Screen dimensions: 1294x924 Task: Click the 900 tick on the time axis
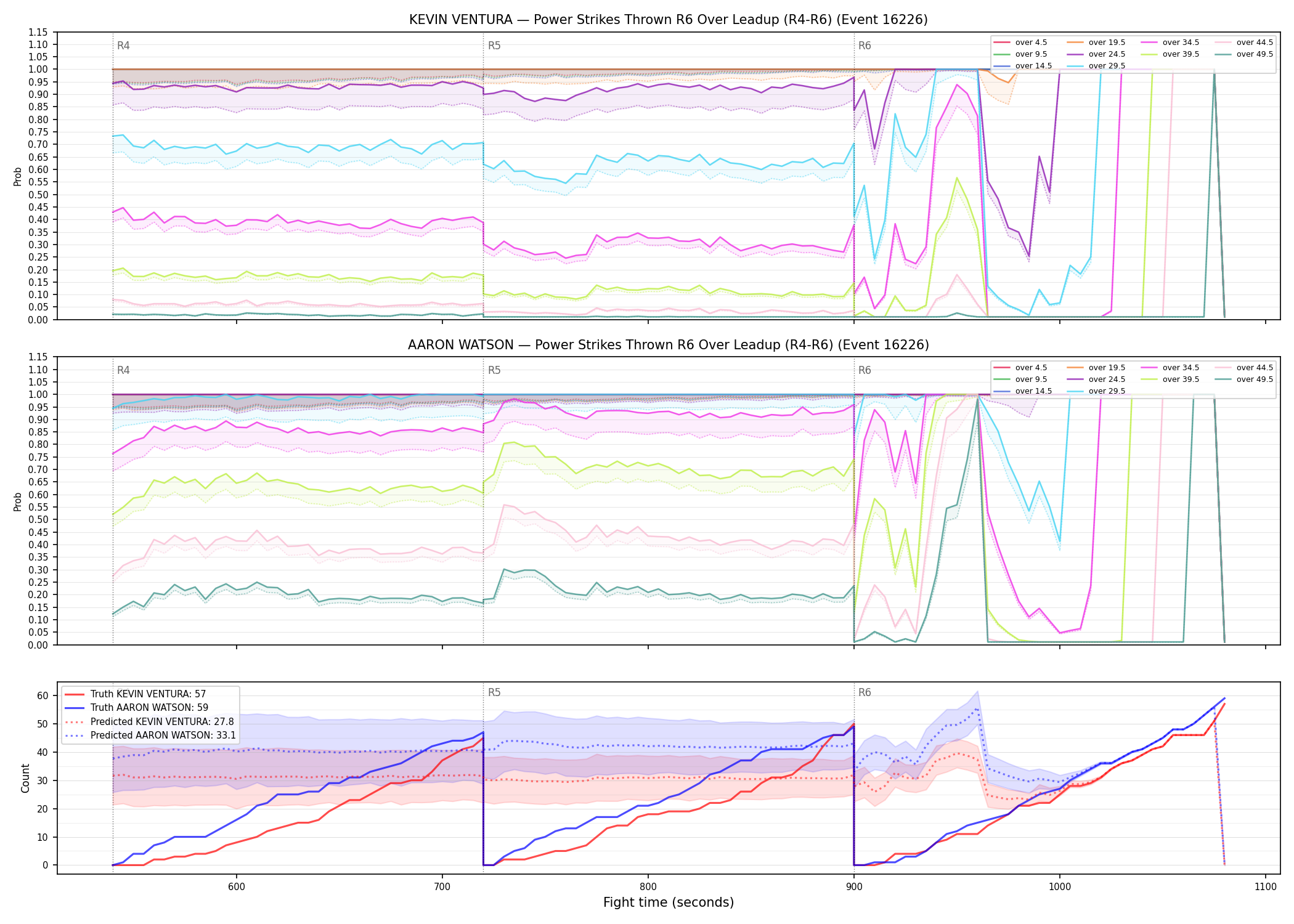(854, 886)
